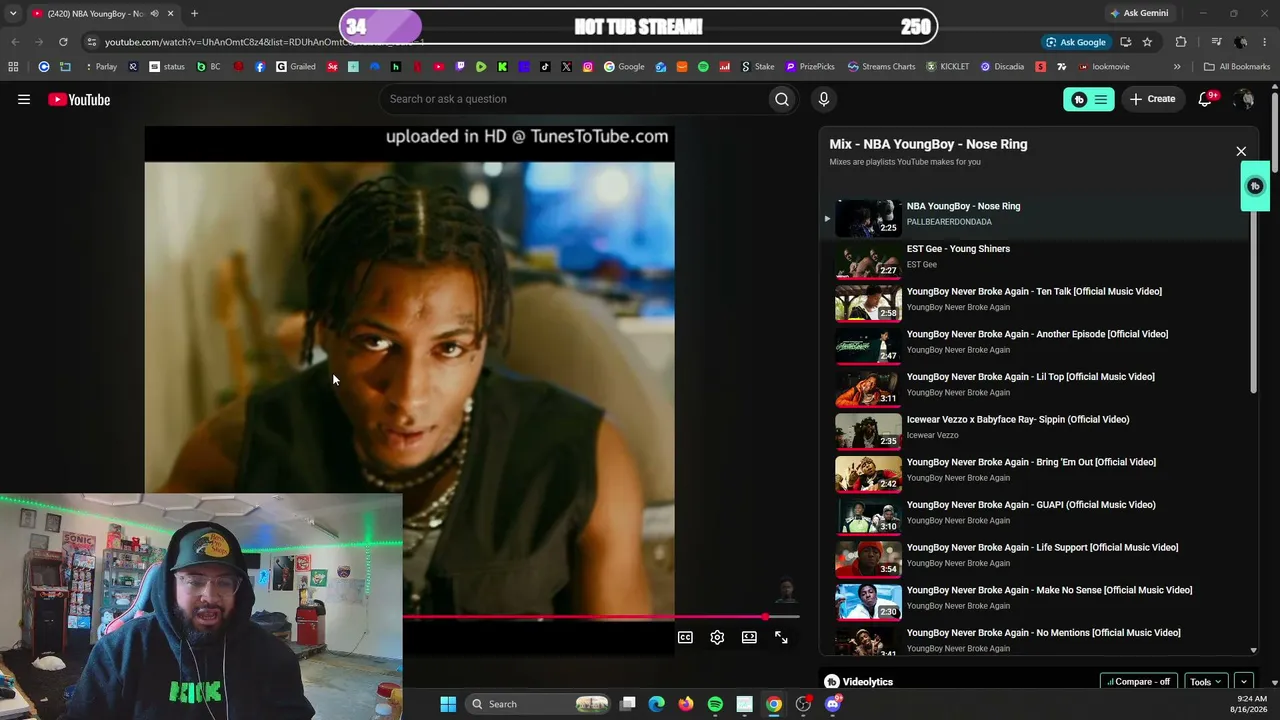Open the Windows Start menu
1280x720 pixels.
coord(448,704)
